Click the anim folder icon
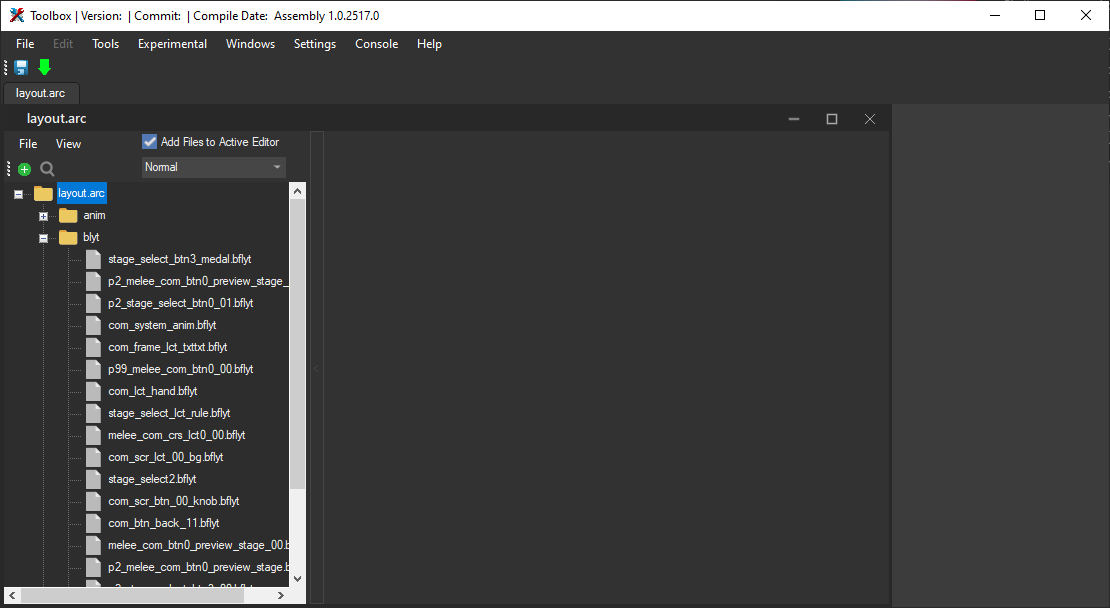1110x608 pixels. pos(68,215)
